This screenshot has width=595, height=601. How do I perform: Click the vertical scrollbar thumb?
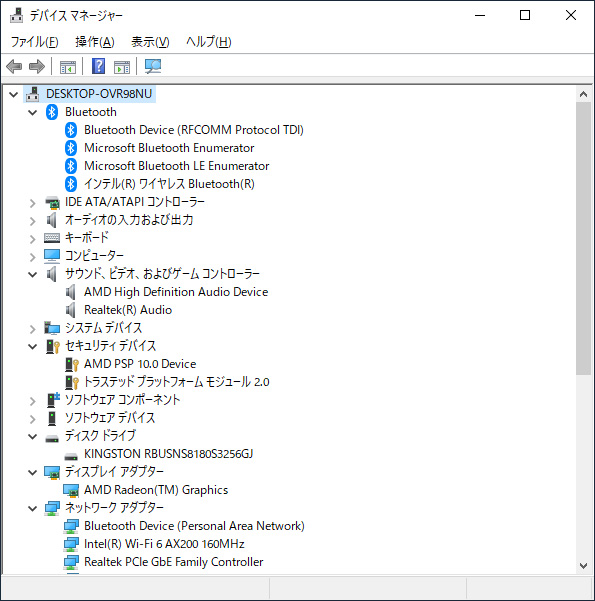coord(583,238)
